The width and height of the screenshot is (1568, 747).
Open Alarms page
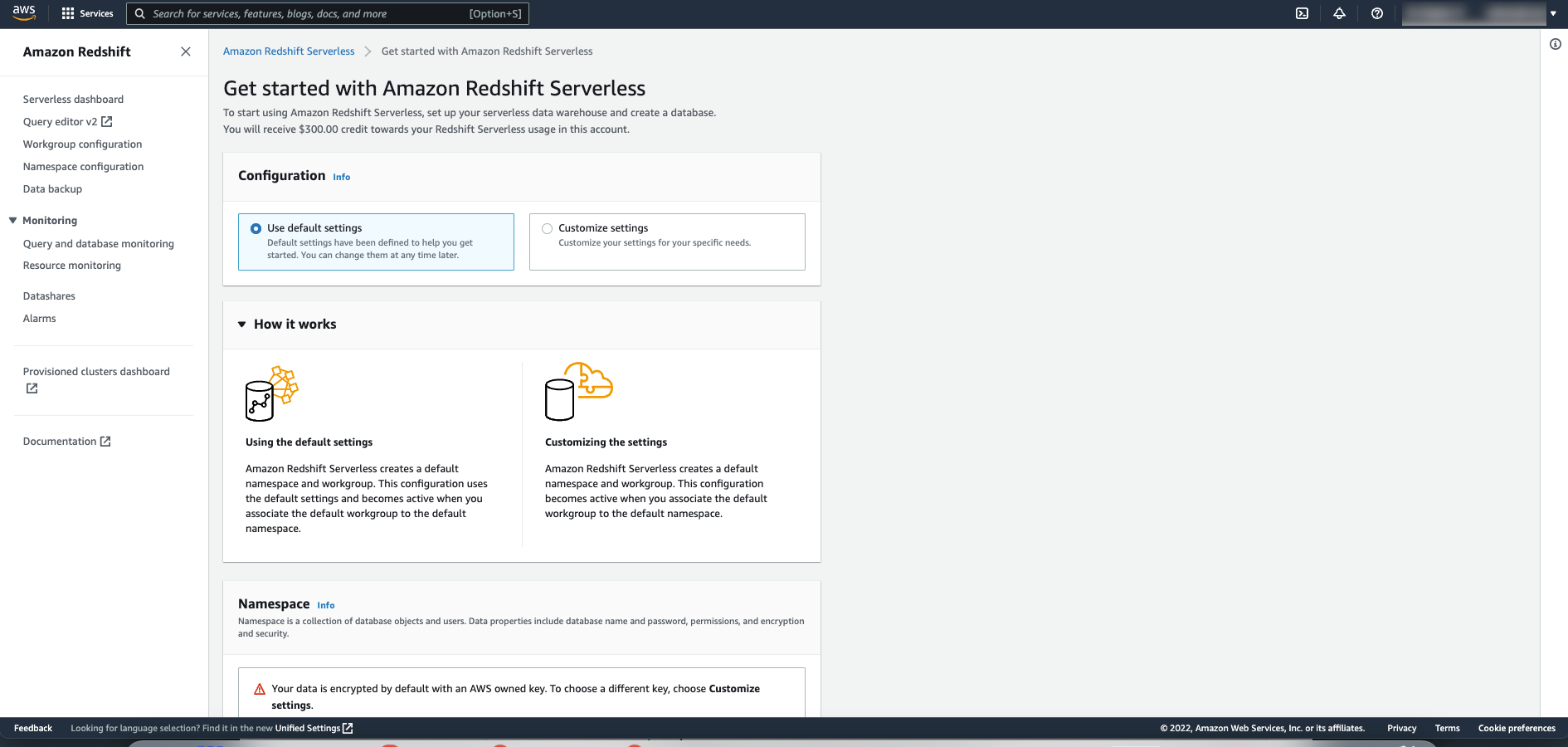click(x=39, y=318)
